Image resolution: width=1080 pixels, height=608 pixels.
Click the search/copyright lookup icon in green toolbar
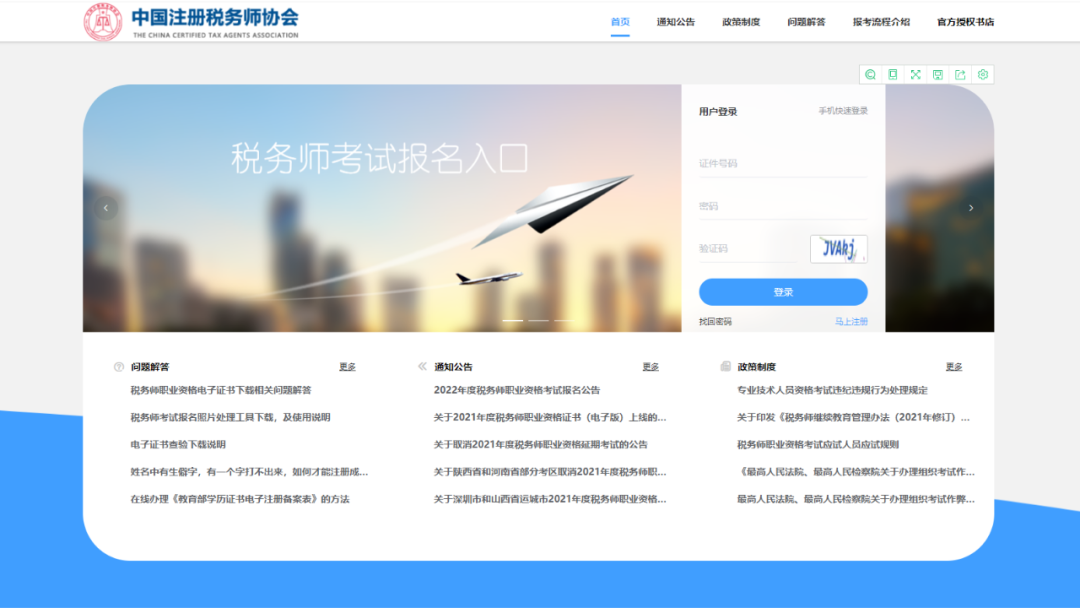pyautogui.click(x=871, y=74)
